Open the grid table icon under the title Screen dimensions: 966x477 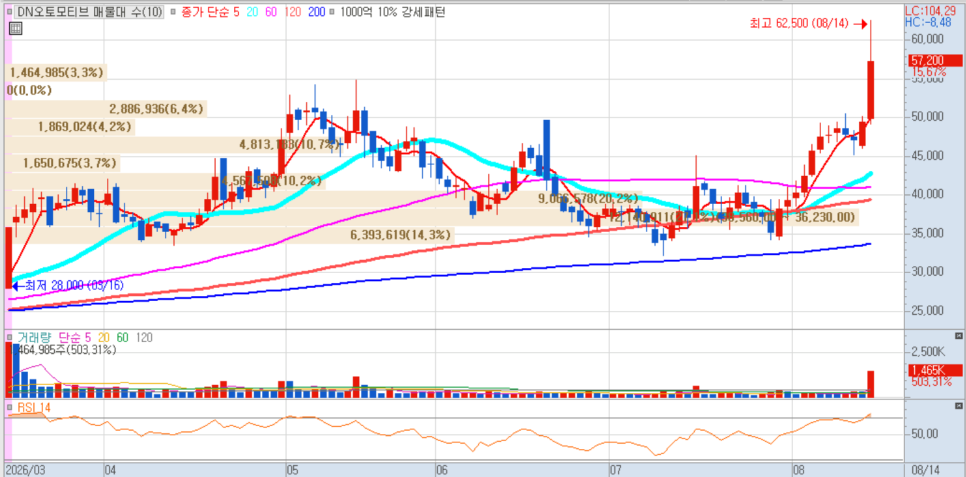(15, 28)
